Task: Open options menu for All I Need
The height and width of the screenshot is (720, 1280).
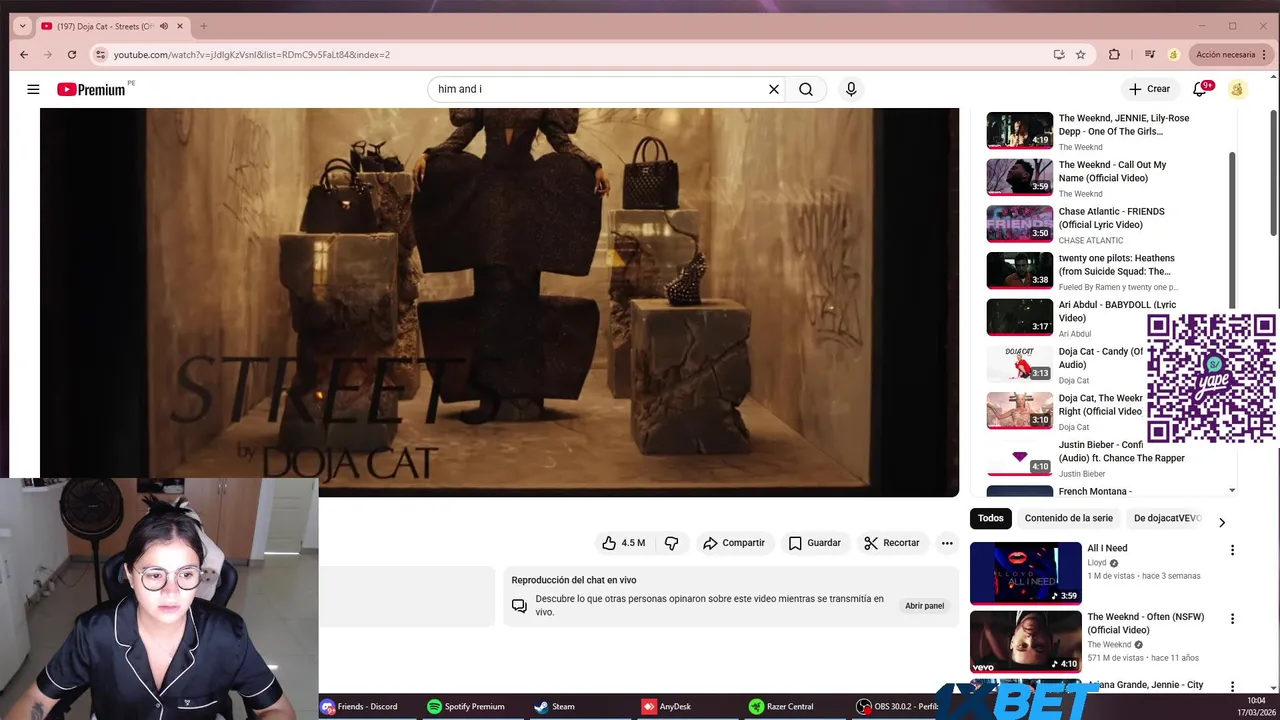Action: click(x=1232, y=550)
